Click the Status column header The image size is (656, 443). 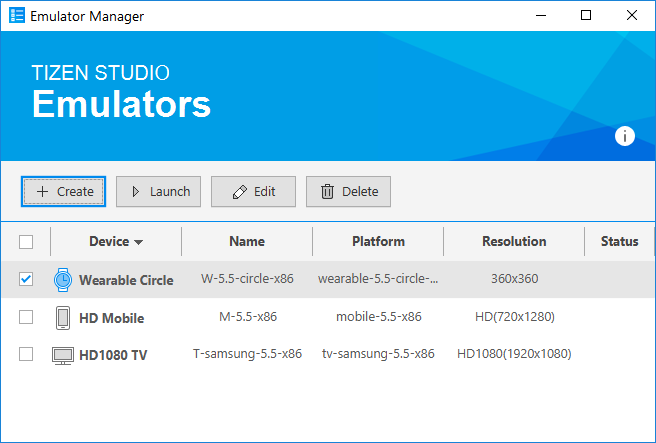click(x=619, y=241)
